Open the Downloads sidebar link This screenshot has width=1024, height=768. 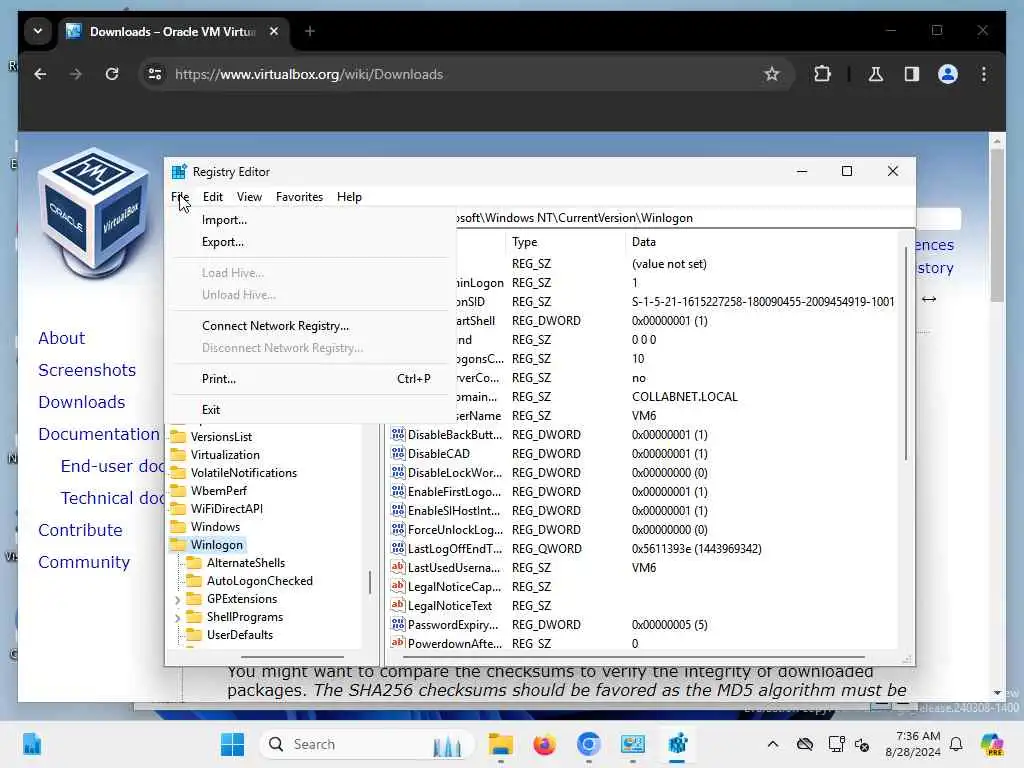click(82, 402)
